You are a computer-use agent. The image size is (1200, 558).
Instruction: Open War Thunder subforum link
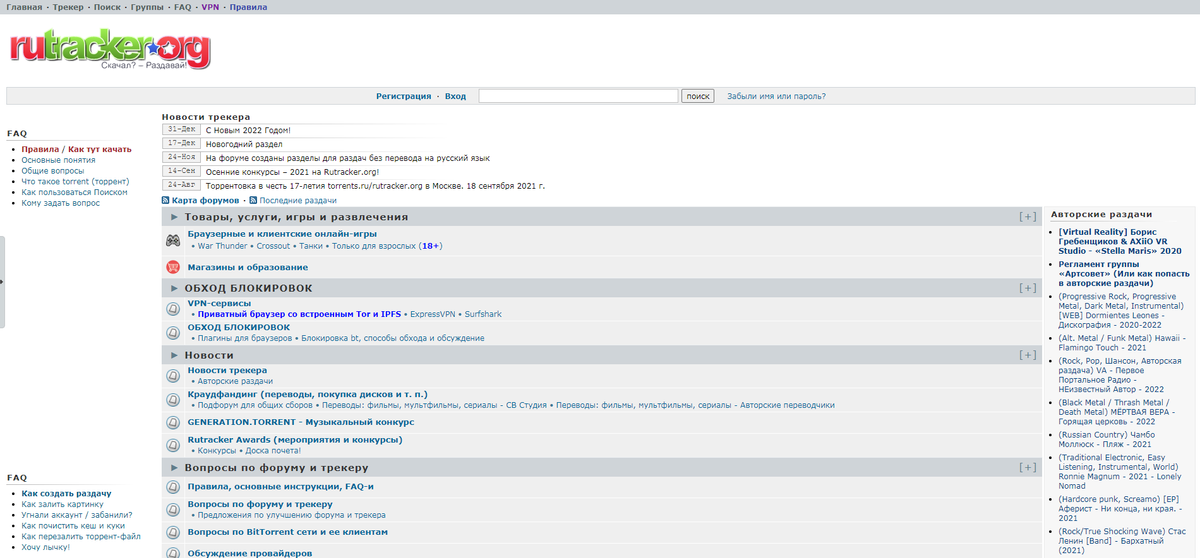(223, 246)
